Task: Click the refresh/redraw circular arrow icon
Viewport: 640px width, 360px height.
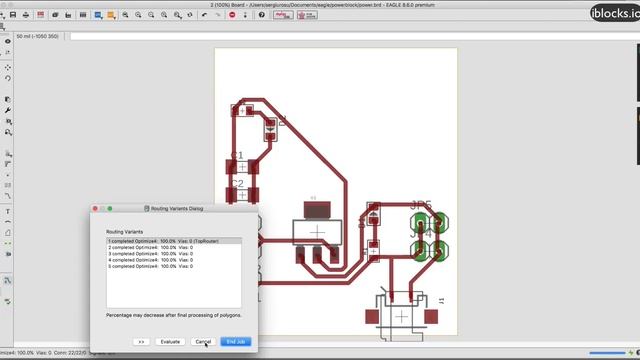Action: 190,15
